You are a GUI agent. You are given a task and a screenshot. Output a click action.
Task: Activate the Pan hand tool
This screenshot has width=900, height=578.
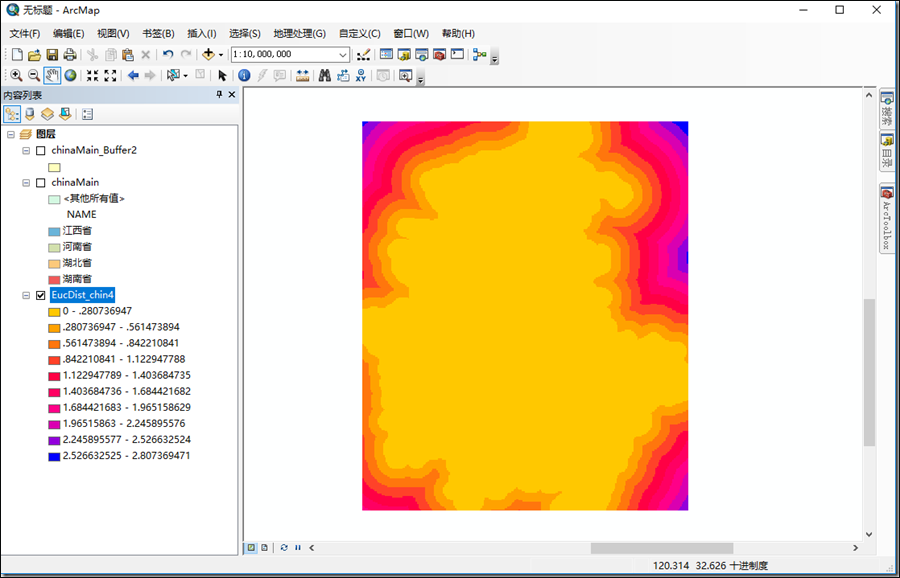pos(52,75)
